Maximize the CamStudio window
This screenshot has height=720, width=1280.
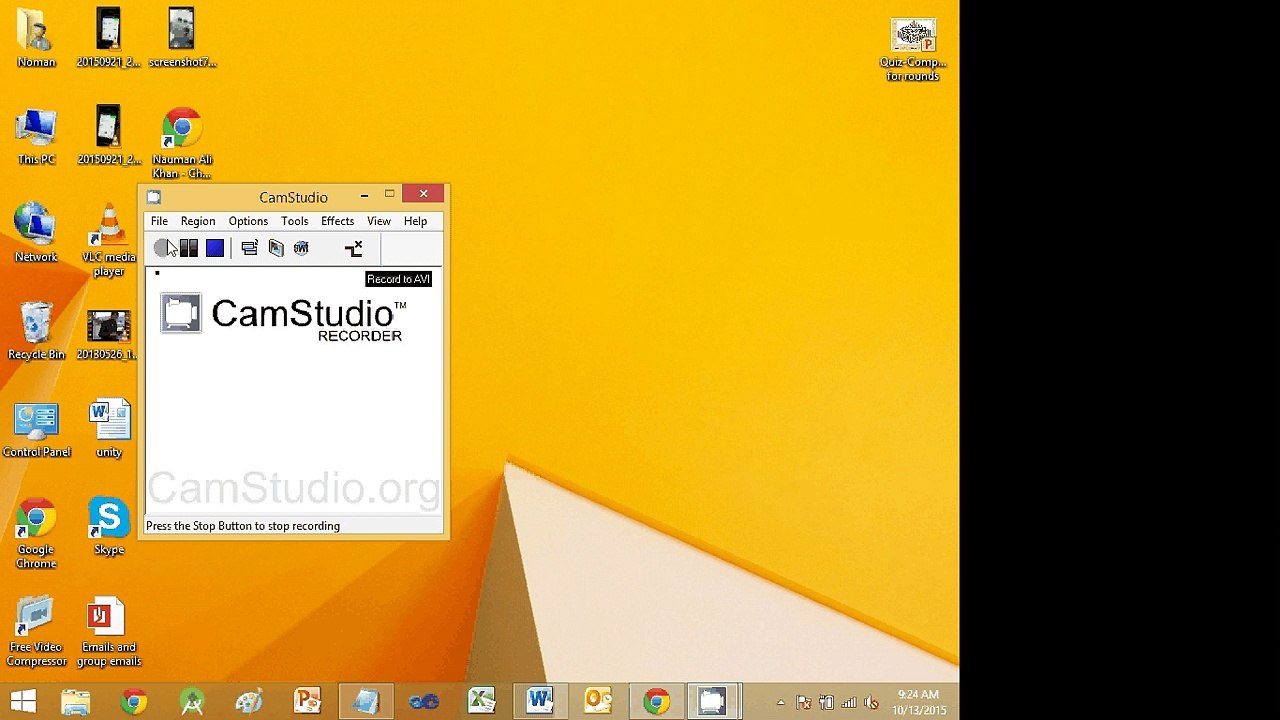coord(389,195)
